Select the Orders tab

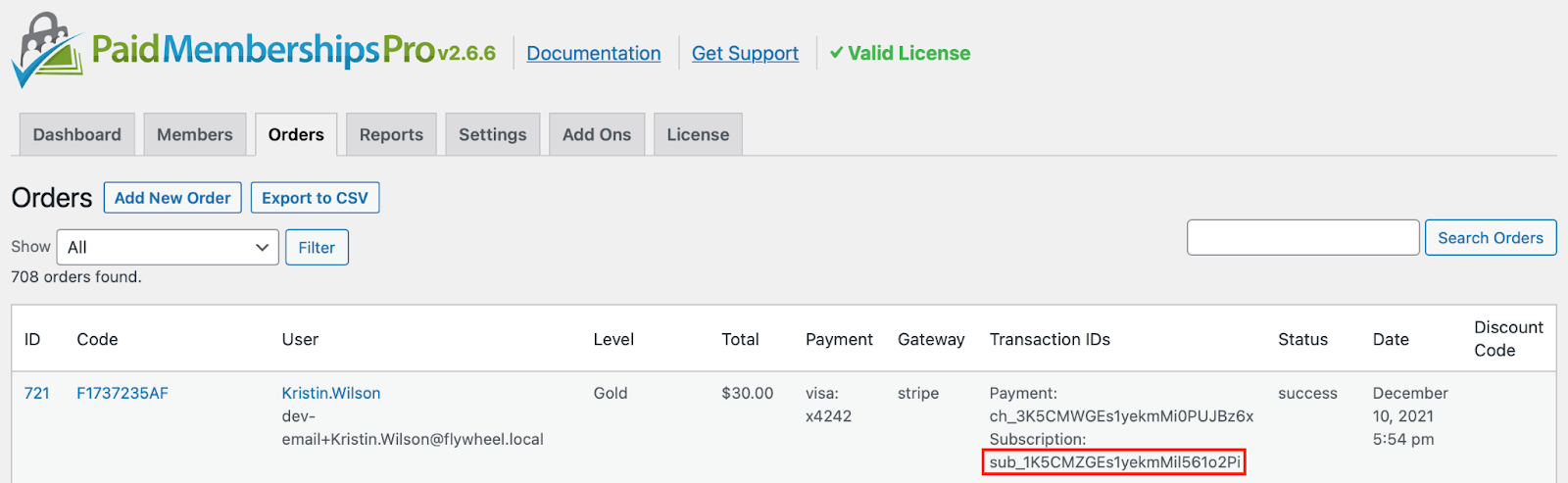[296, 134]
